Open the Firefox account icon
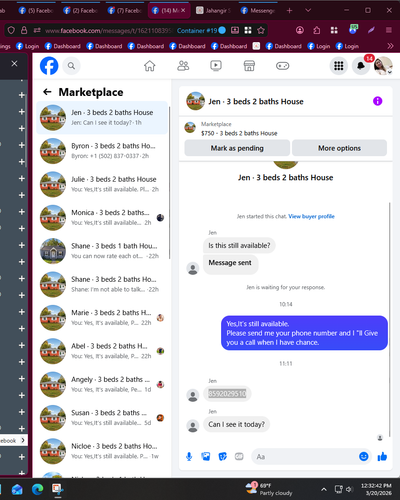This screenshot has height=500, width=400. pos(300,31)
